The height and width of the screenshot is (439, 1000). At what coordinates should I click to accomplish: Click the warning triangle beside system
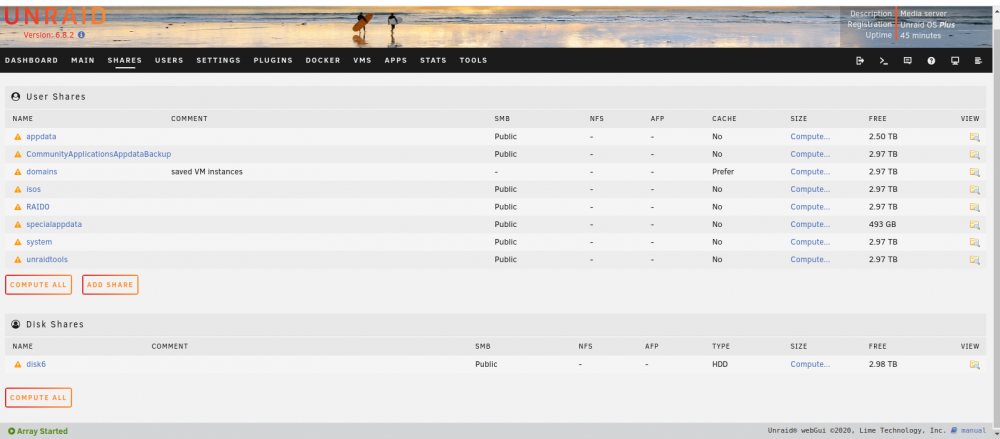[x=18, y=242]
